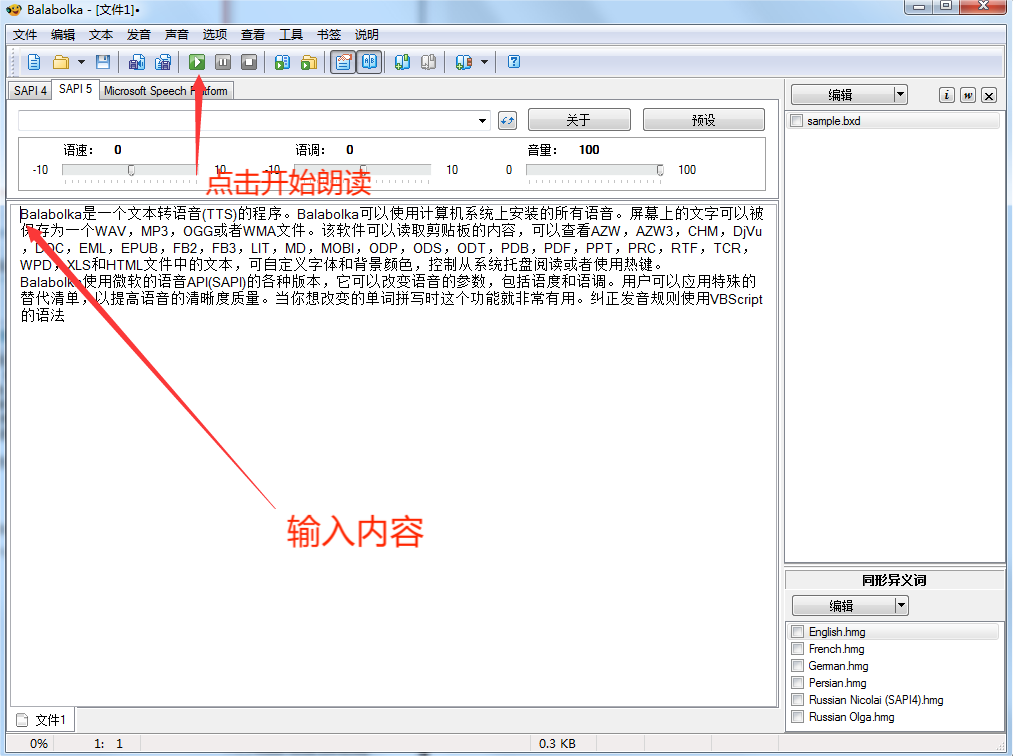Switch to the Microsoft Speech Platform tab
1013x756 pixels.
[x=165, y=91]
